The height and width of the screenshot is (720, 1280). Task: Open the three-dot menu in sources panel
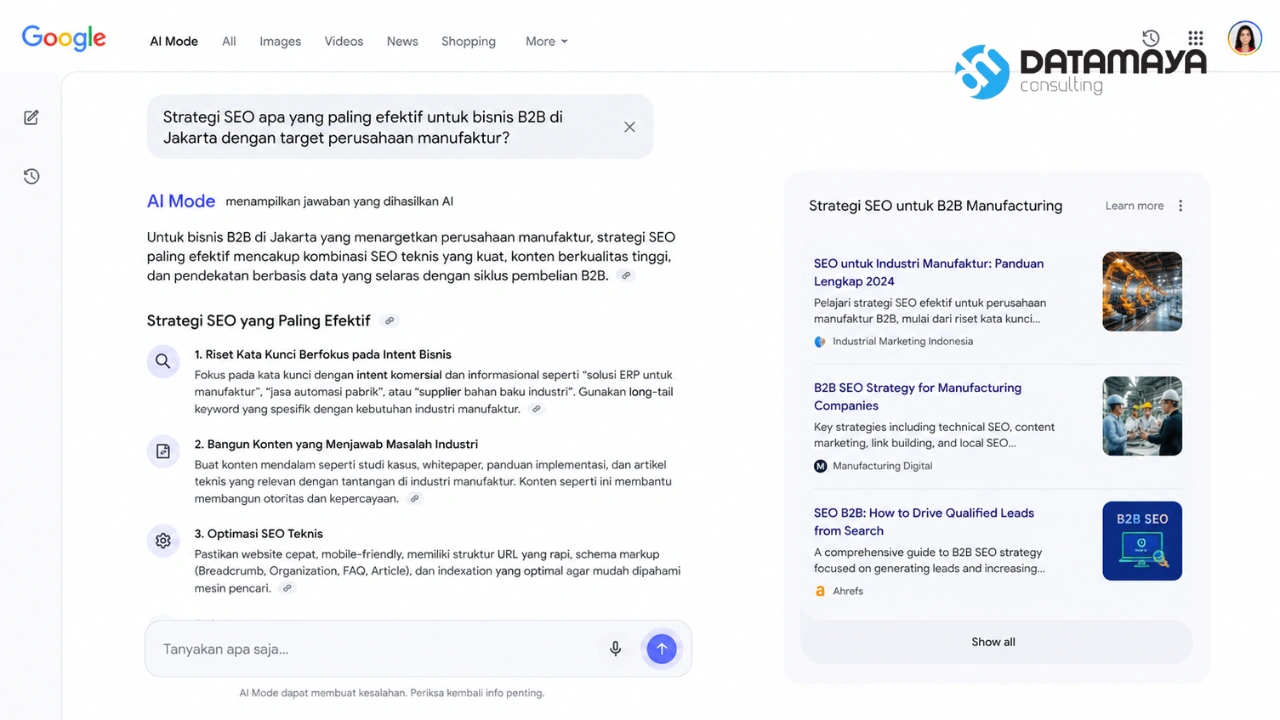coord(1180,206)
